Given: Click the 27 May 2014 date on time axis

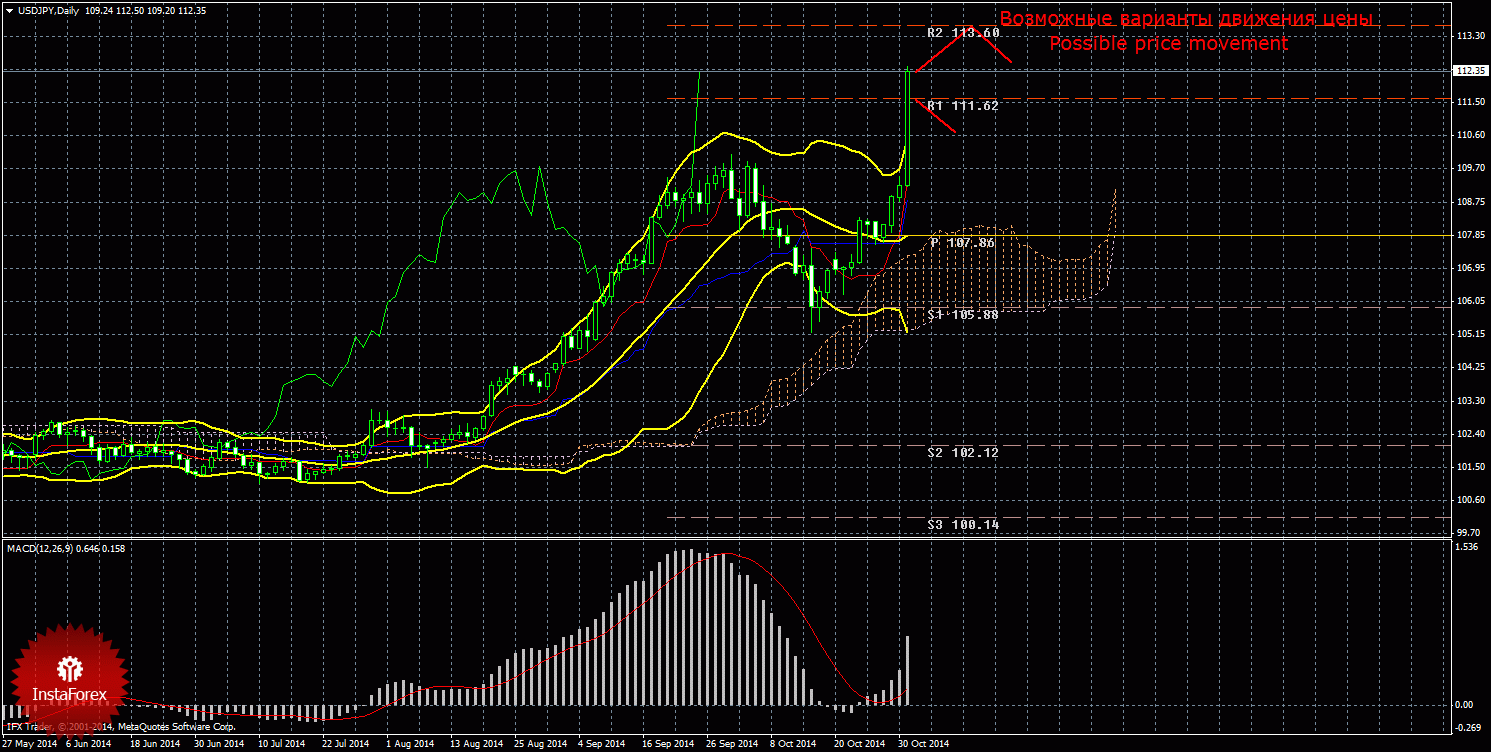Looking at the screenshot, I should tap(29, 743).
